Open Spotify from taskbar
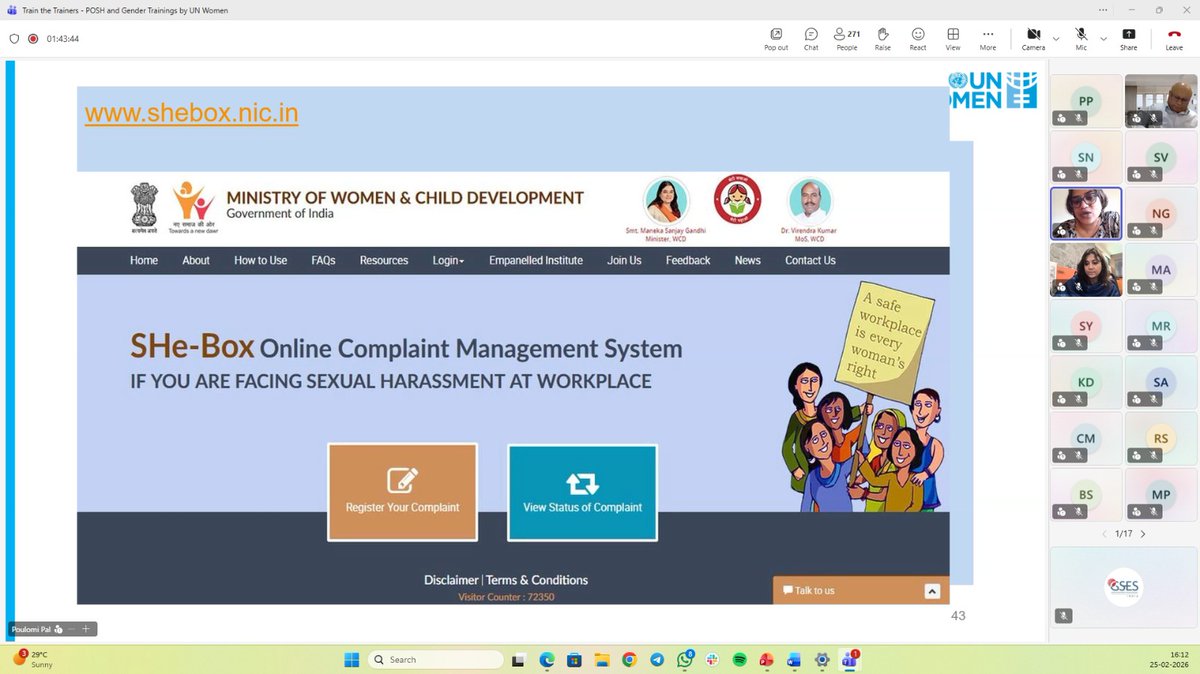 (740, 660)
